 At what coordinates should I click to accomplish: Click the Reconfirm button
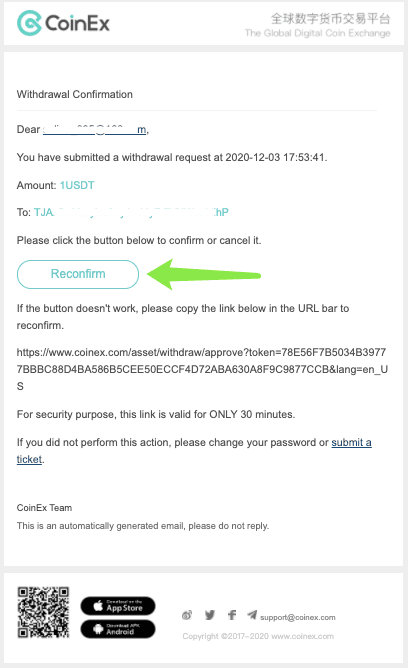[78, 274]
